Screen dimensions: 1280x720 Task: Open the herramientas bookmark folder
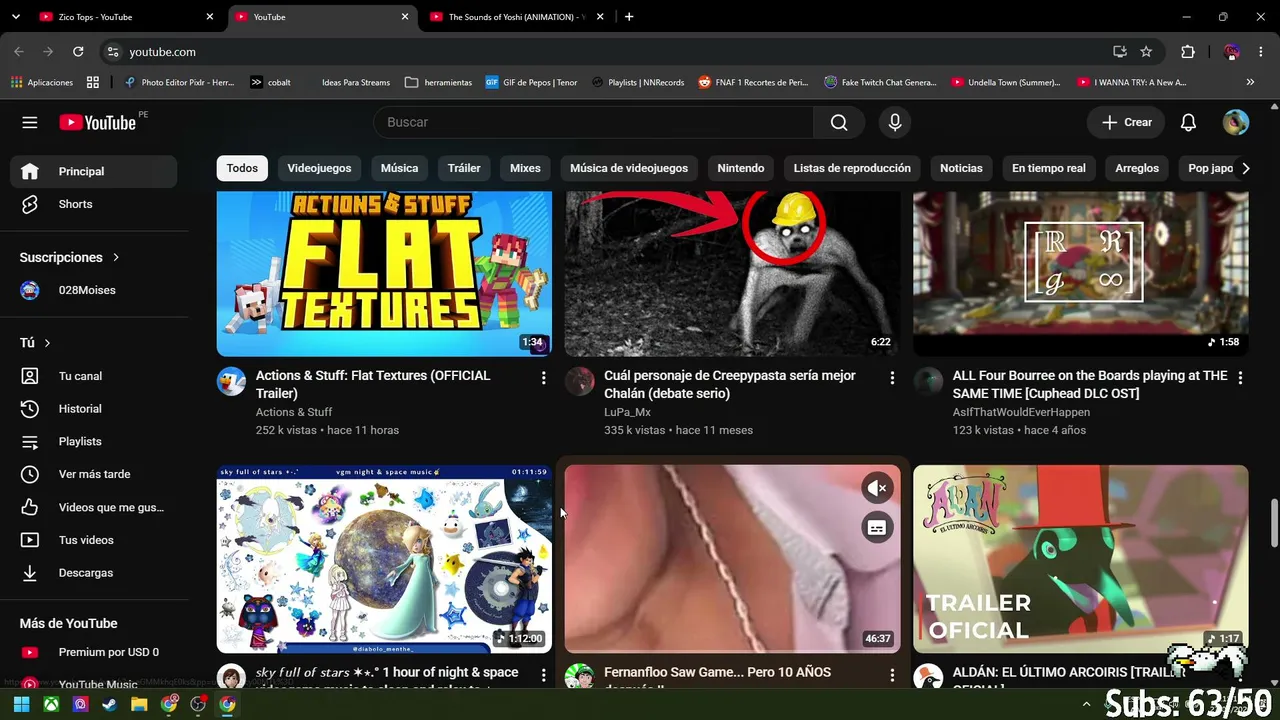pyautogui.click(x=438, y=82)
